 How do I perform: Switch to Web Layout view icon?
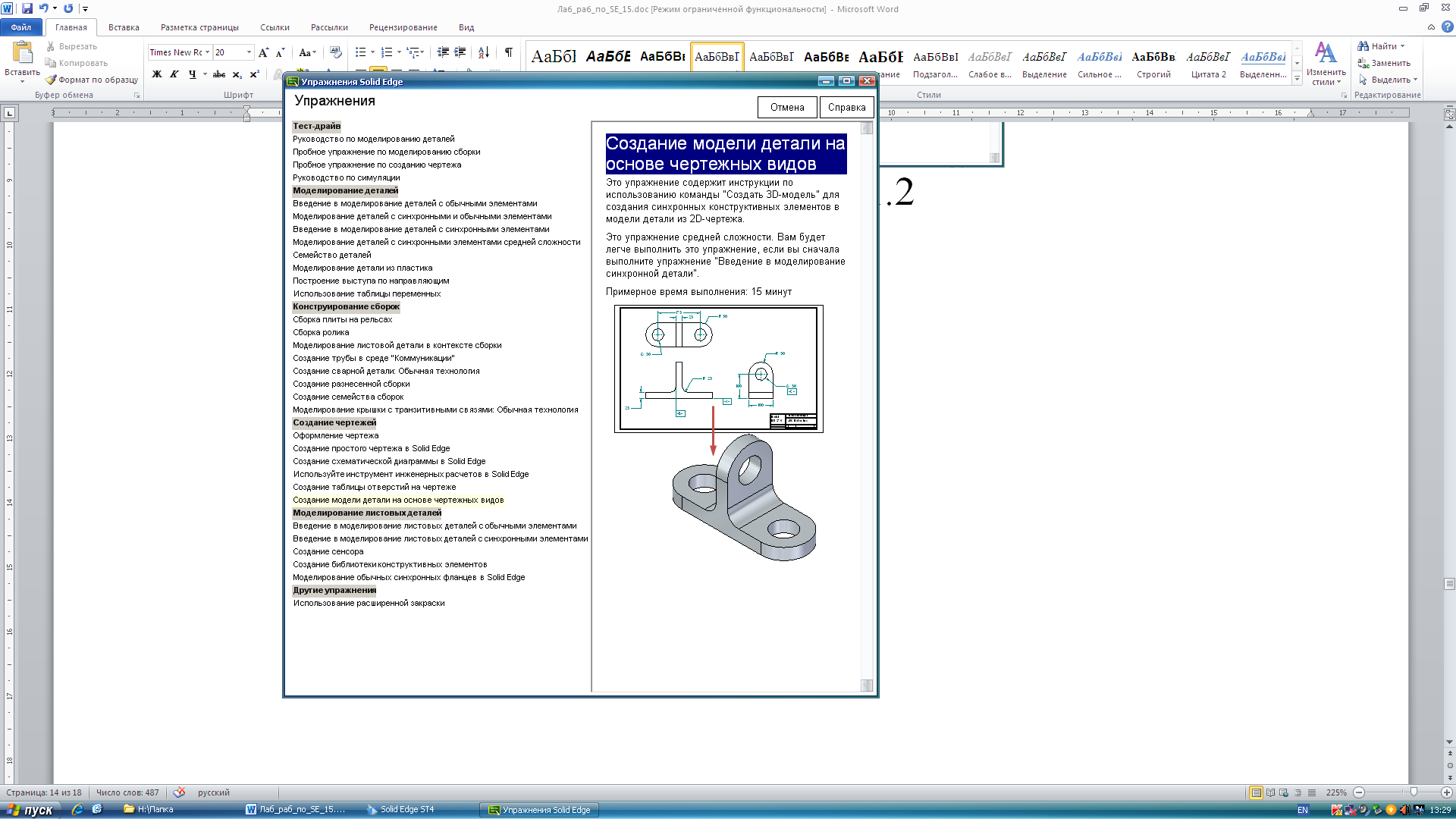[1284, 792]
